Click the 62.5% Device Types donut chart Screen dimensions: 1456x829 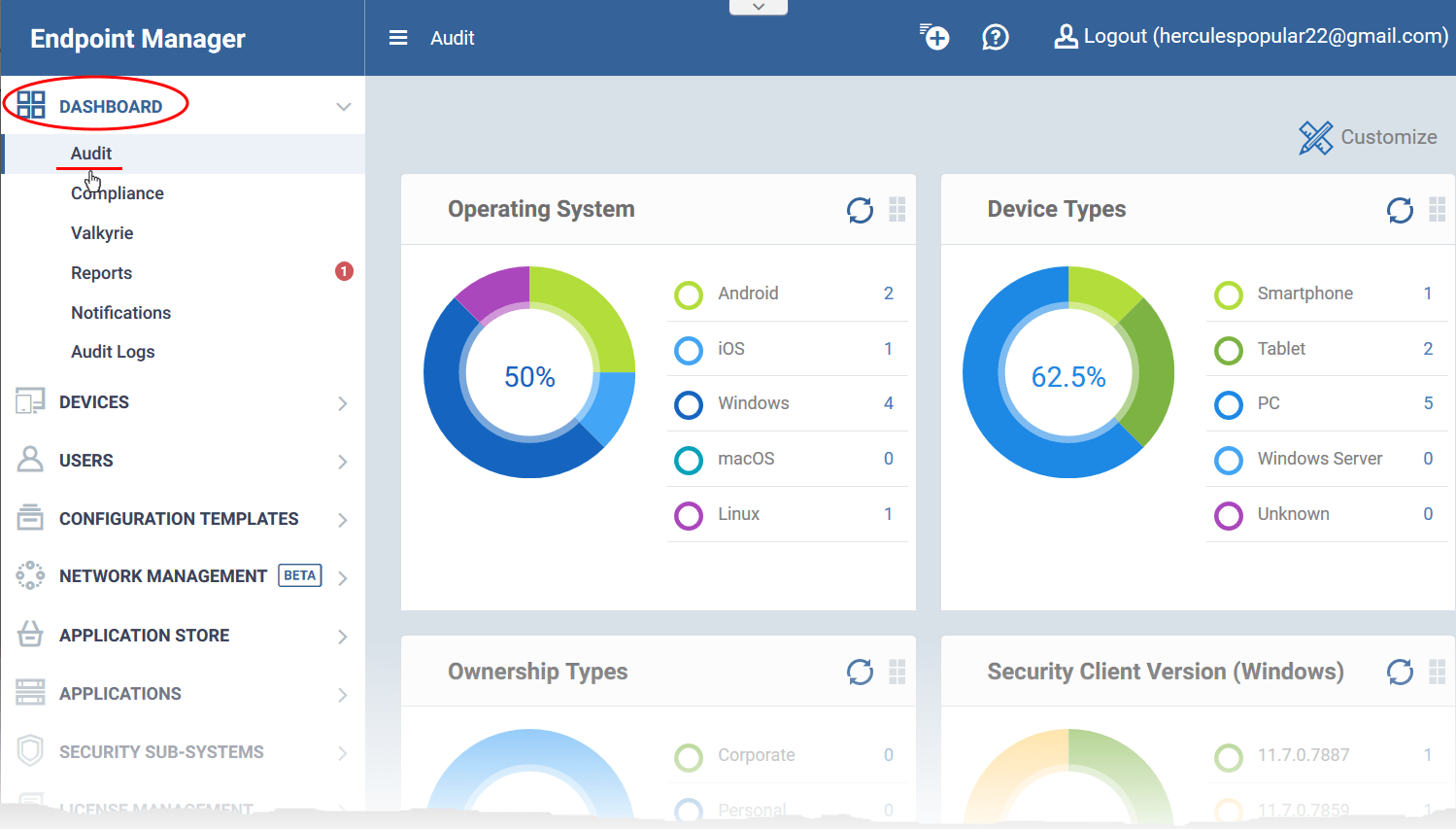click(x=1068, y=372)
